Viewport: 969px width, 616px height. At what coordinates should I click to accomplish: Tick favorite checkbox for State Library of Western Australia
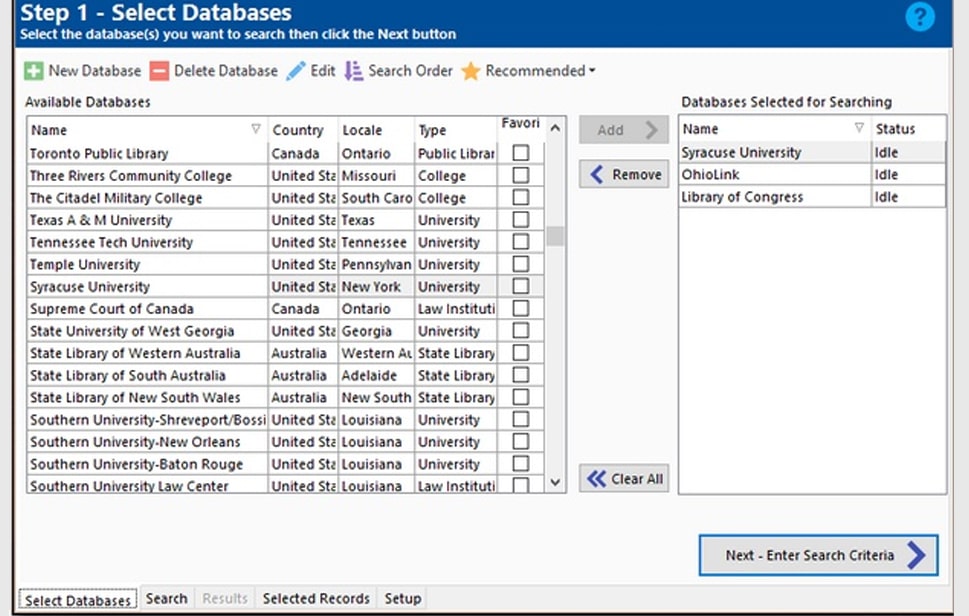pos(521,353)
